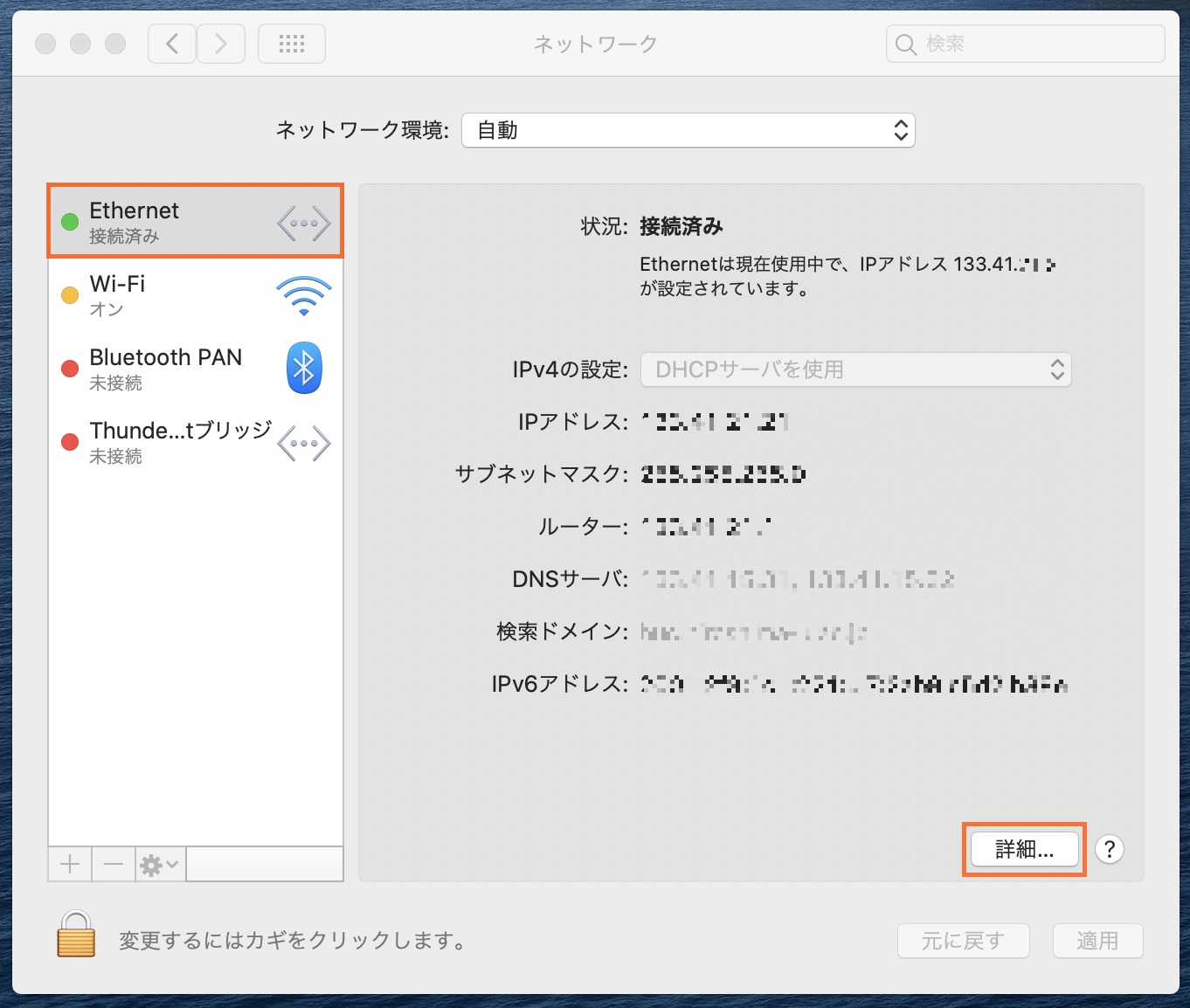Expand the IPv4の設定 dropdown
The image size is (1190, 1008).
855,369
